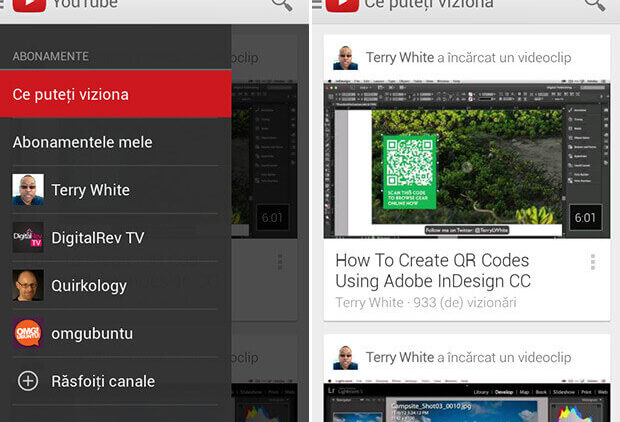Screen dimensions: 620x422
Task: Tap the Răsfoiți canale label
Action: click(103, 381)
